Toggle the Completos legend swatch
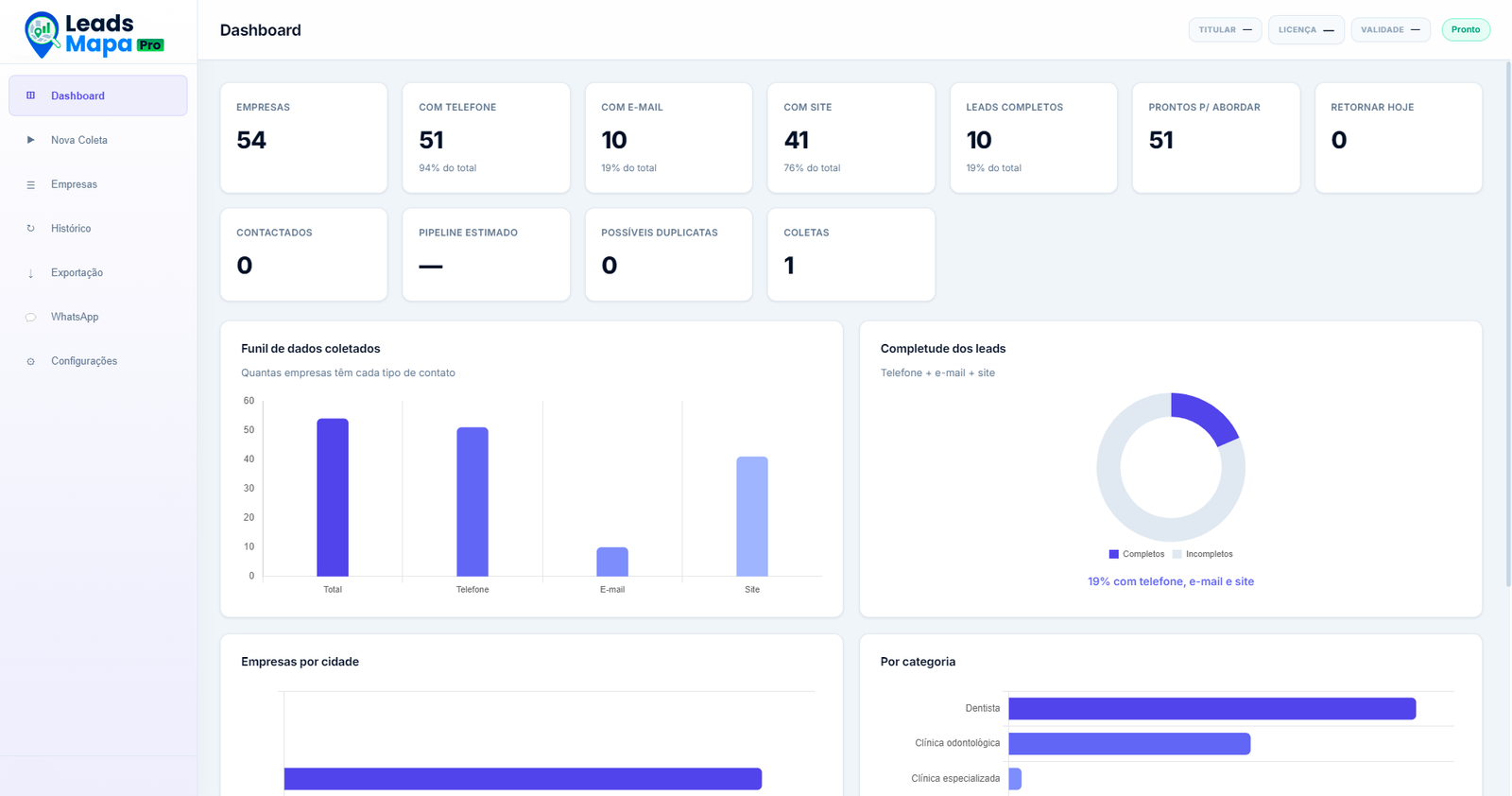 (1114, 554)
